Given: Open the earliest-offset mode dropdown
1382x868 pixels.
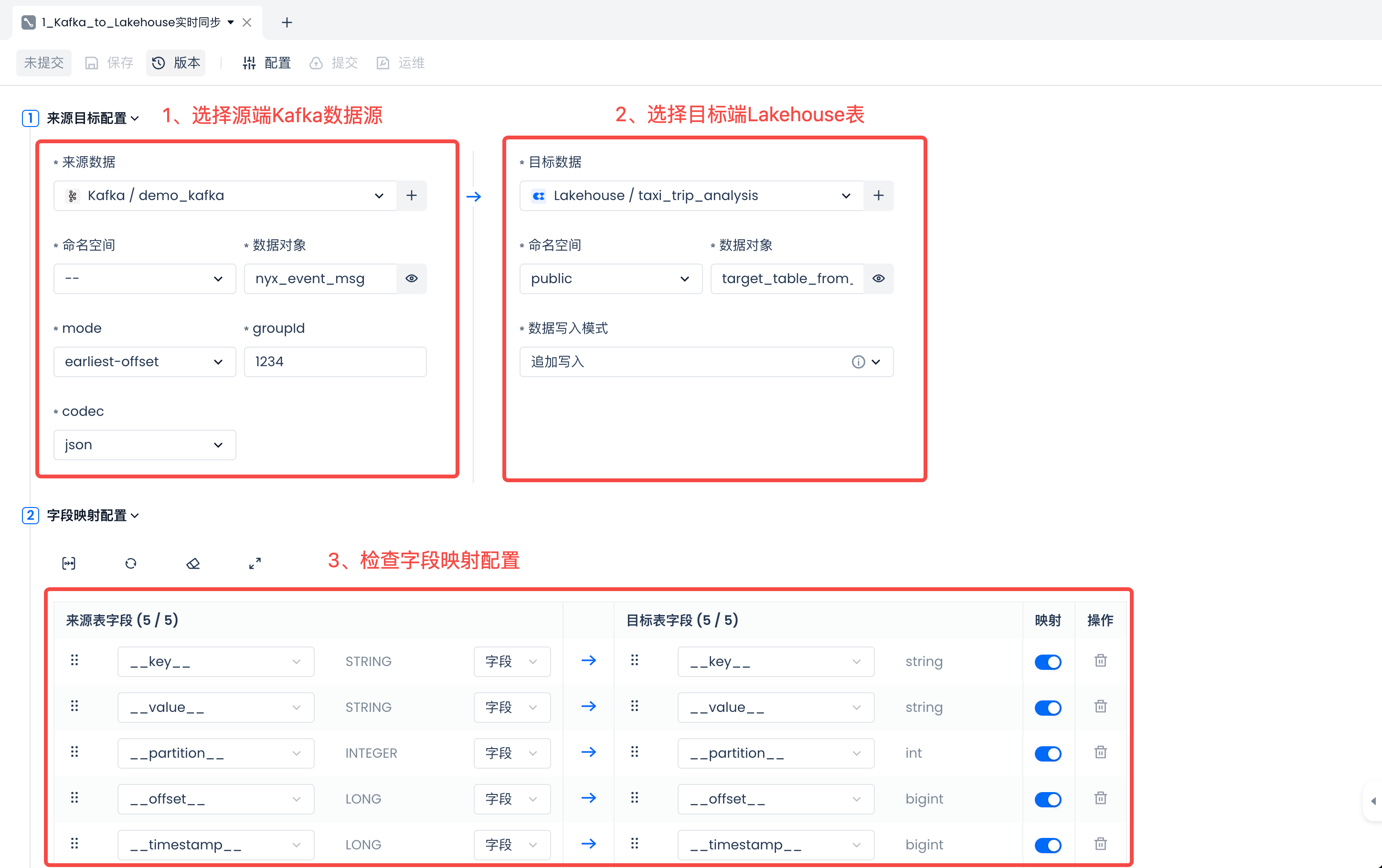Looking at the screenshot, I should (x=144, y=362).
